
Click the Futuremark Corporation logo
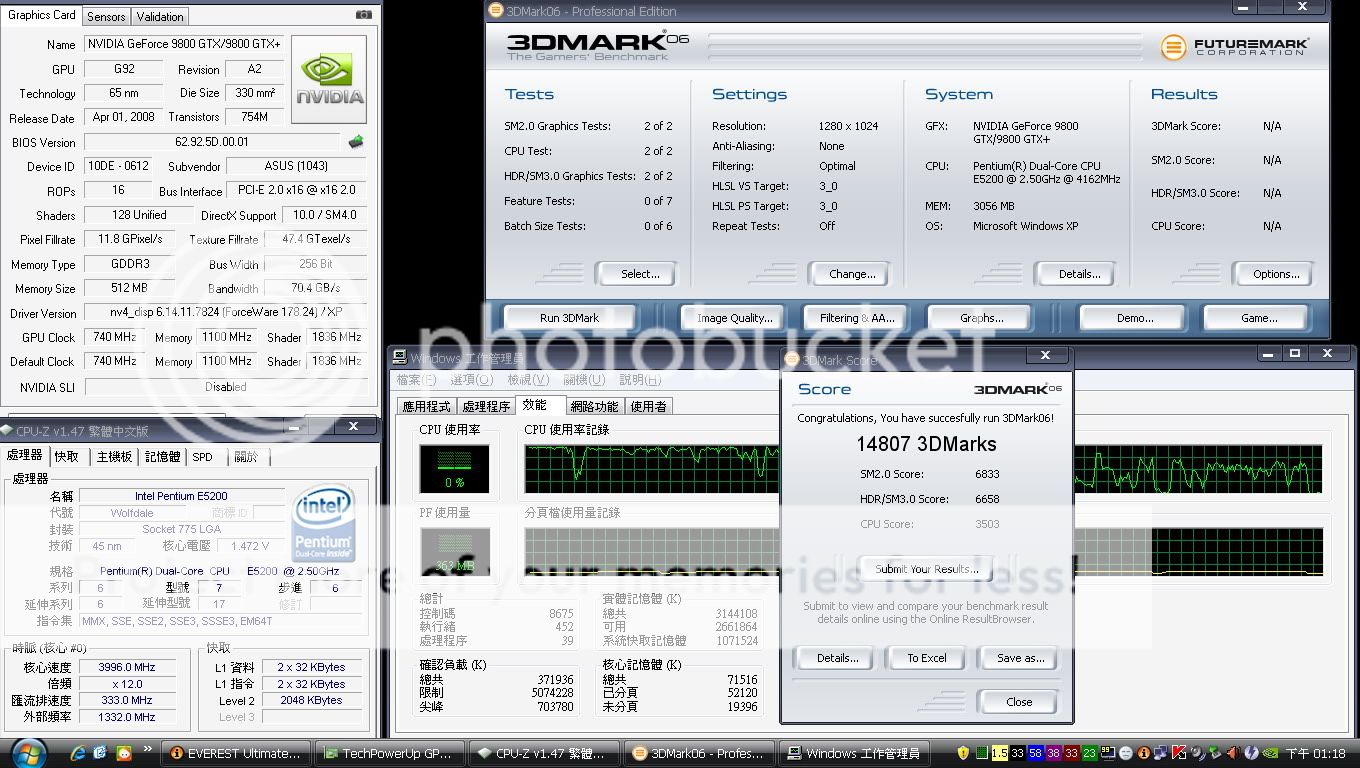pyautogui.click(x=1235, y=47)
